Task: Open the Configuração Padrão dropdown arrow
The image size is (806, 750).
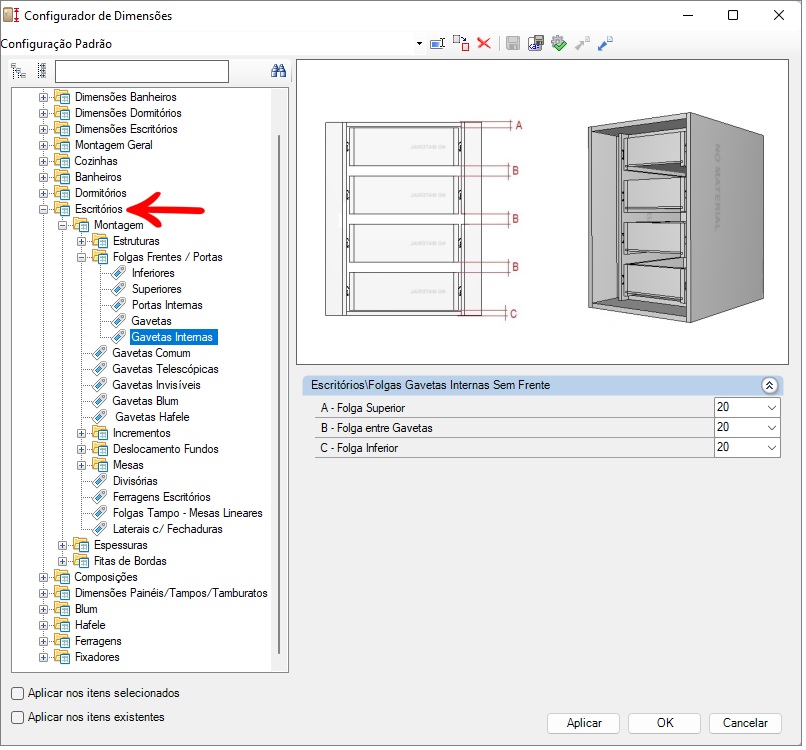Action: 419,44
